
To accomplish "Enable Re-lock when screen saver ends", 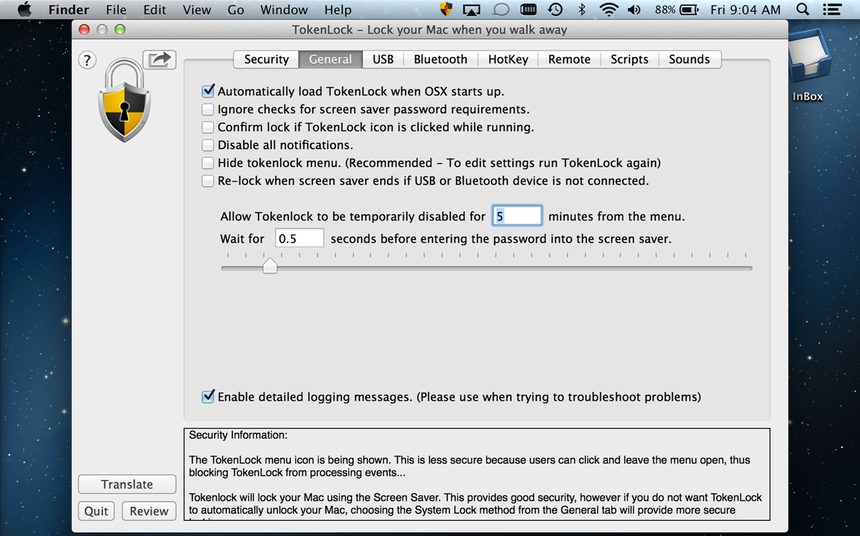I will pos(207,180).
